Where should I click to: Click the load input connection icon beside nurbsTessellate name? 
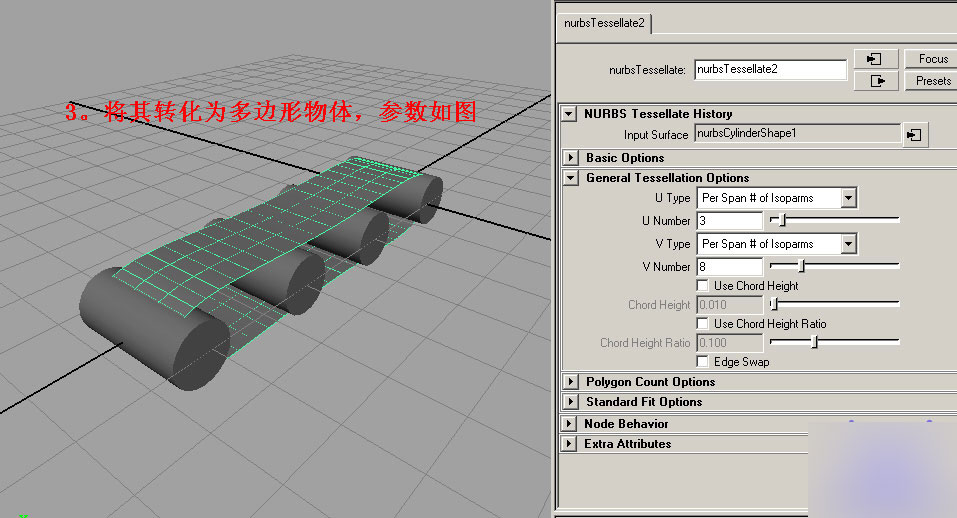875,59
